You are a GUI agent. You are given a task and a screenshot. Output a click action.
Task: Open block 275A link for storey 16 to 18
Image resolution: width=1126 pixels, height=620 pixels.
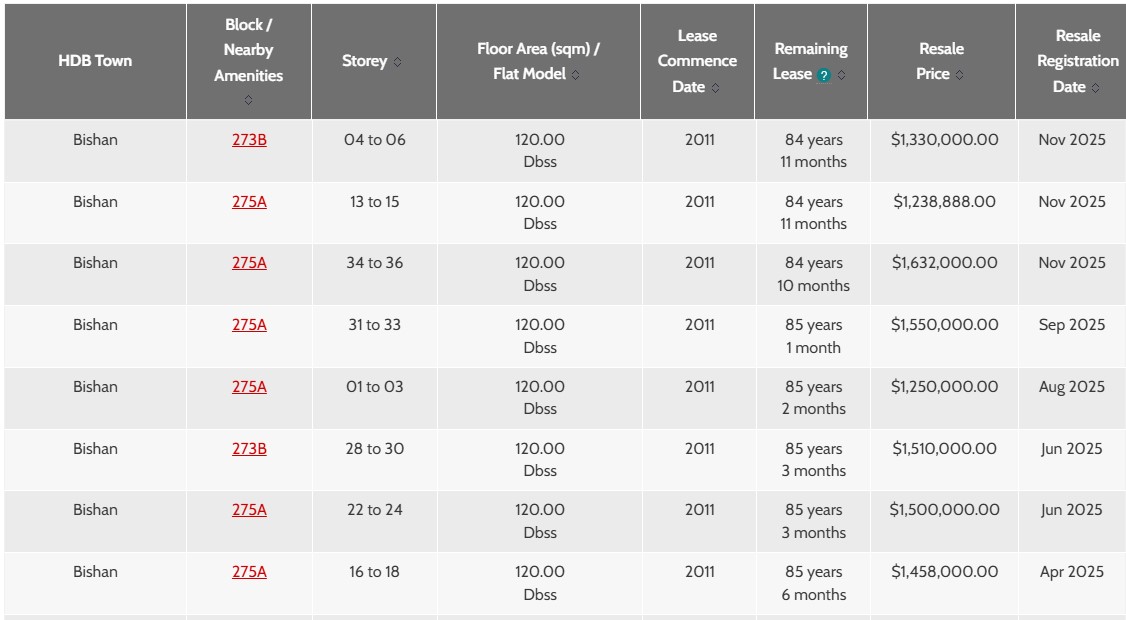[x=249, y=572]
